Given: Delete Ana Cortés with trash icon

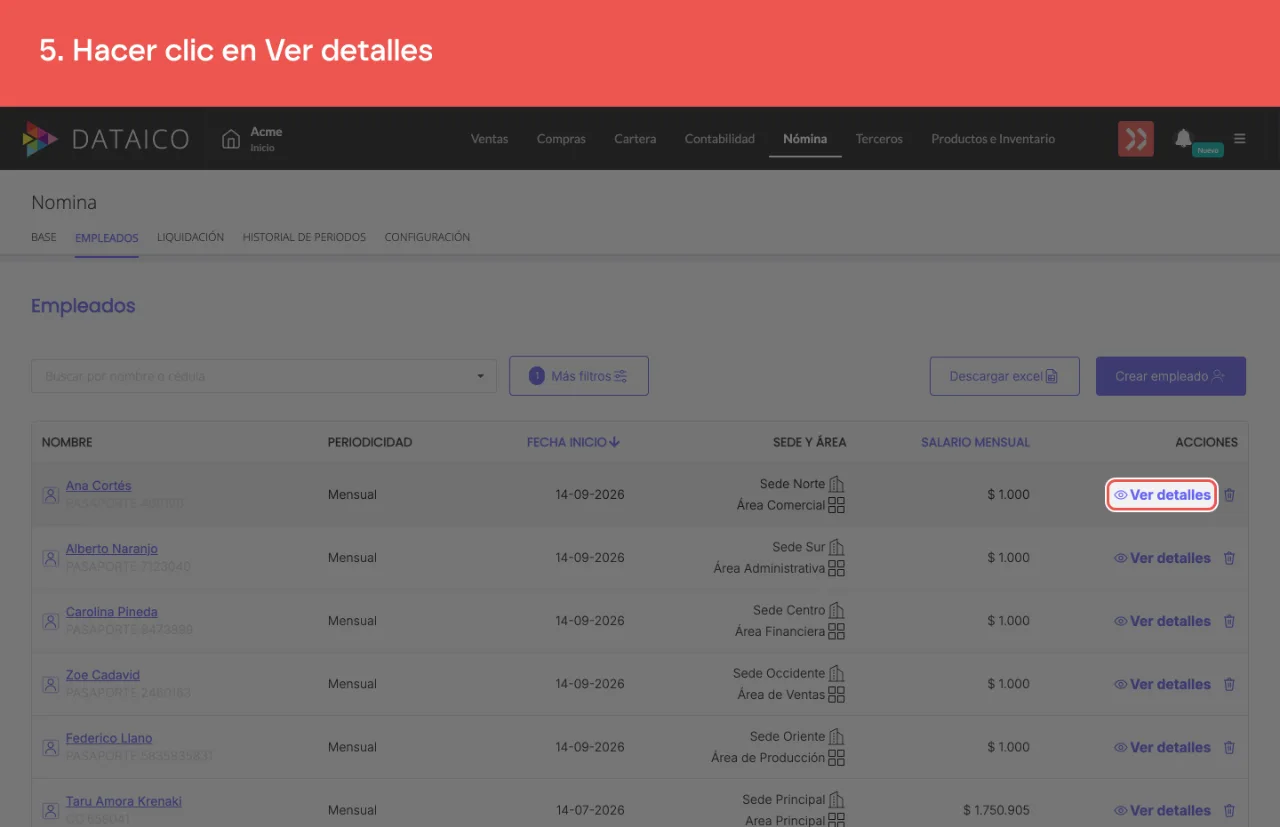Looking at the screenshot, I should click(1230, 495).
